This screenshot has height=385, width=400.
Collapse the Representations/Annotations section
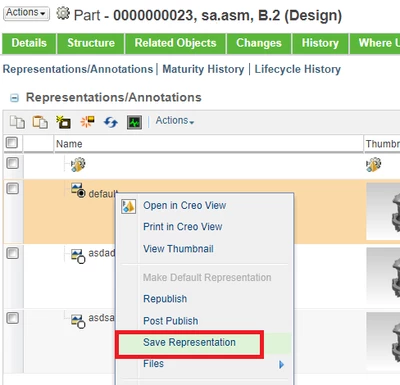tap(14, 98)
